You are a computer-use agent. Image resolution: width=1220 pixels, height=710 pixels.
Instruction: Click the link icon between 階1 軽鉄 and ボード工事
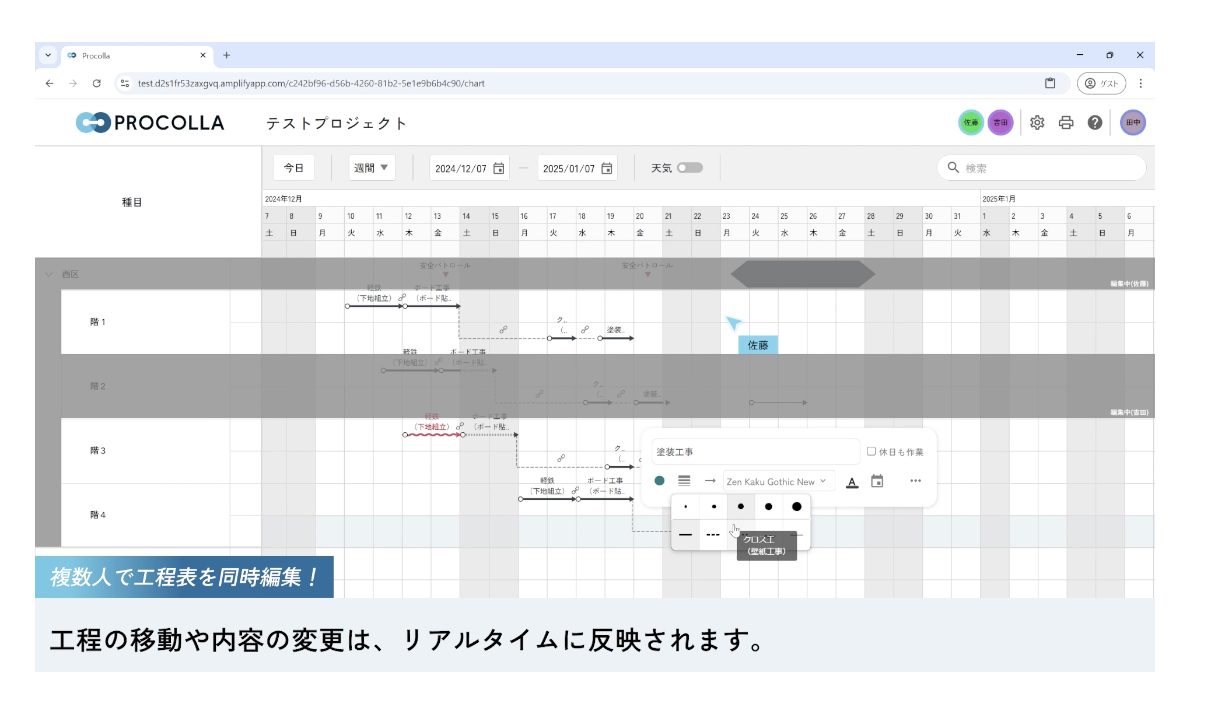click(x=401, y=298)
